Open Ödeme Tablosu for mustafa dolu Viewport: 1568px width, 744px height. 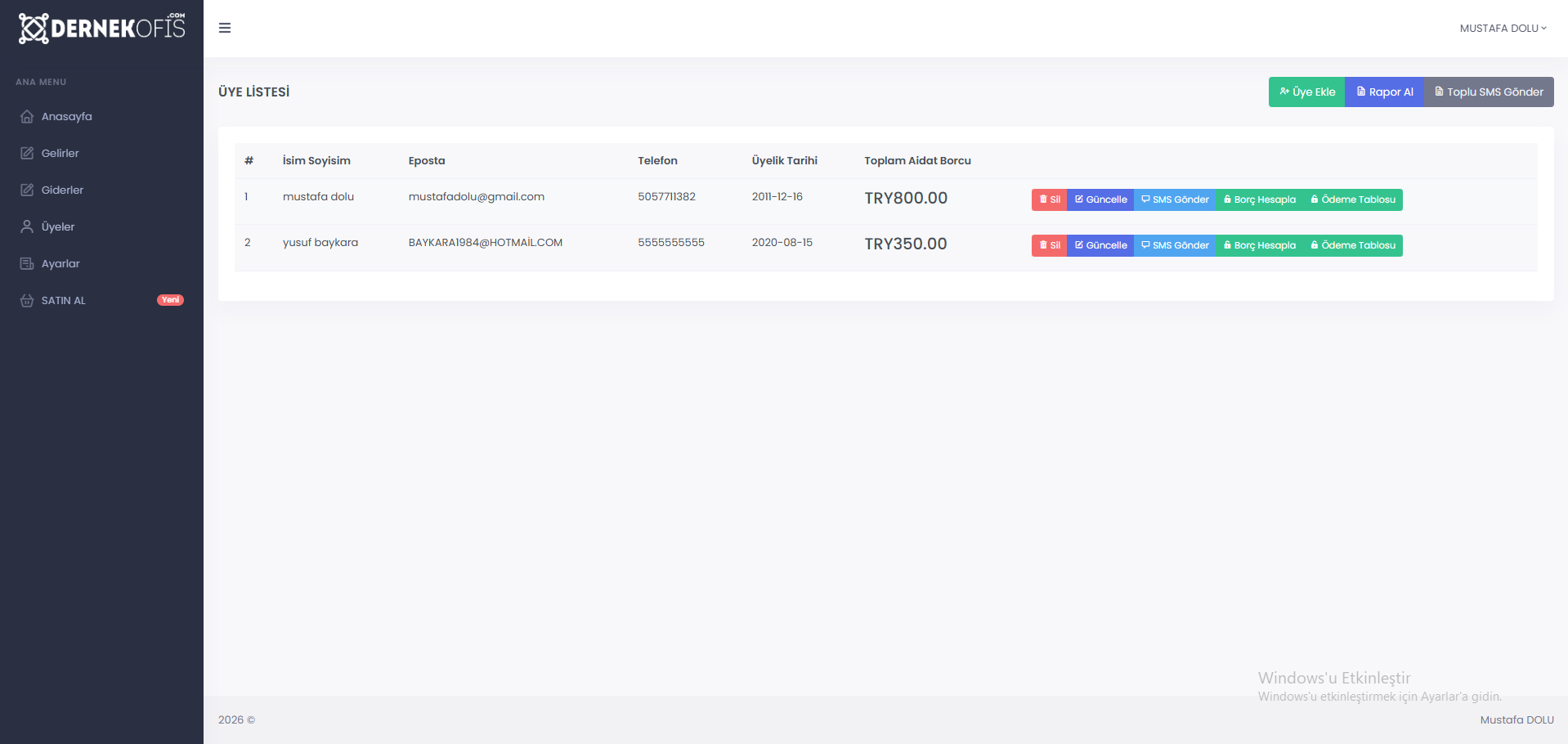click(1353, 199)
